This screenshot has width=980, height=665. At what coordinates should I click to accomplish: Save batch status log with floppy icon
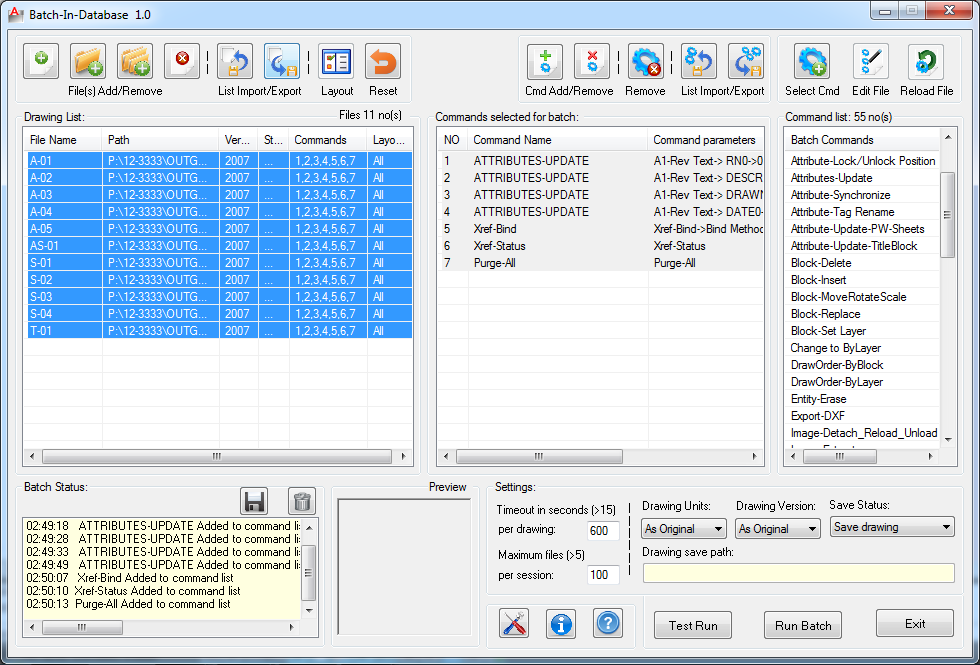pyautogui.click(x=254, y=501)
